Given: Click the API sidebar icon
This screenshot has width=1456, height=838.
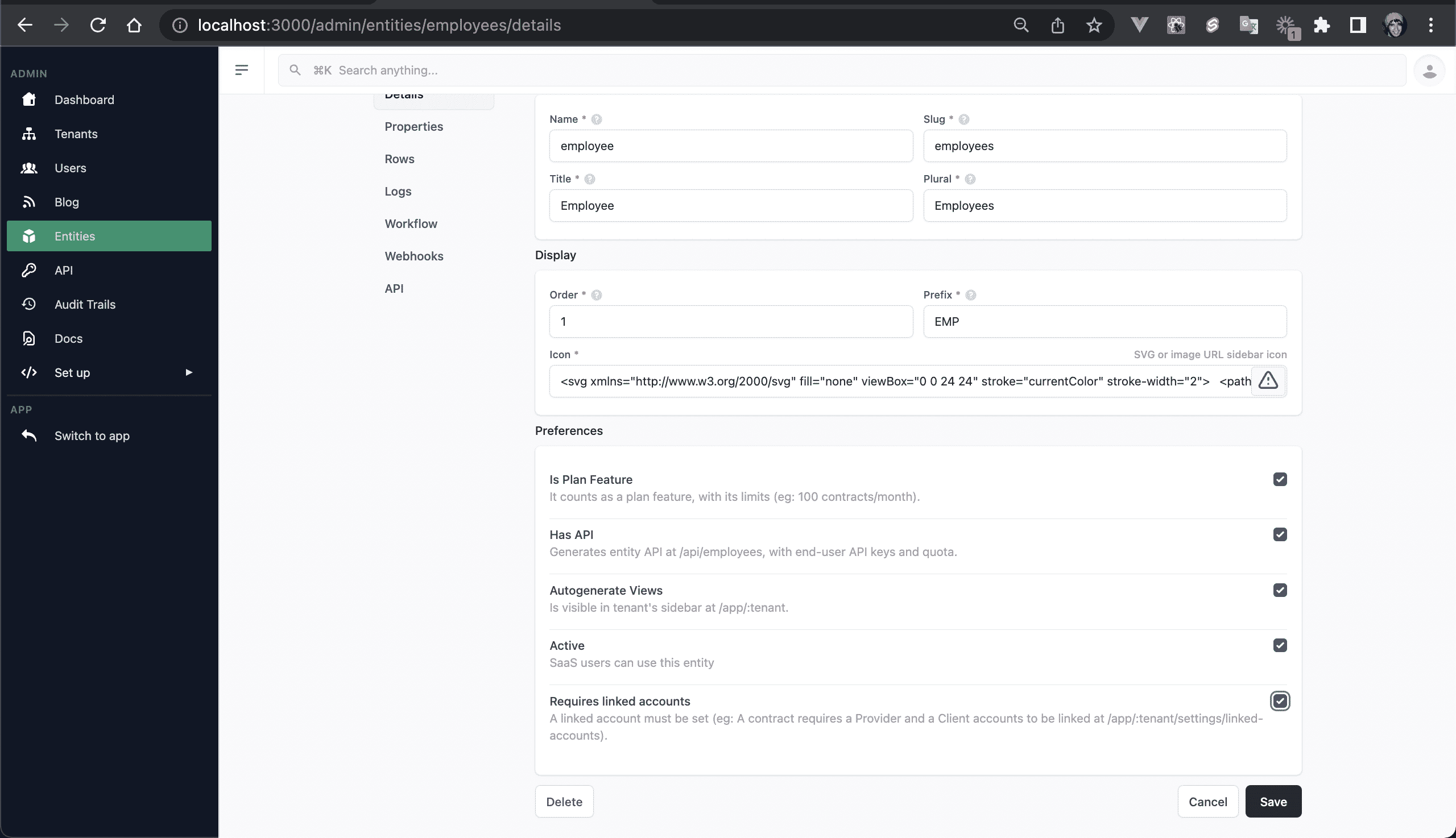Looking at the screenshot, I should [x=28, y=270].
